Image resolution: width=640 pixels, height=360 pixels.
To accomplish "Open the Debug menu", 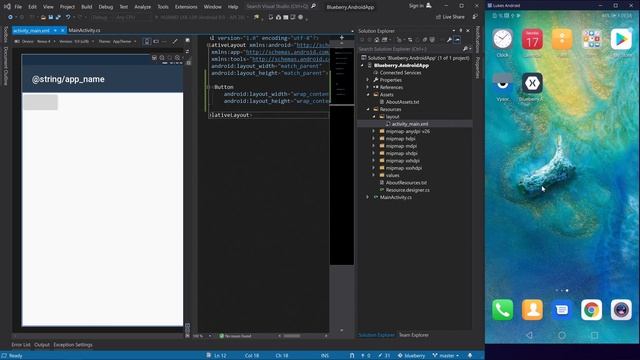I will tap(105, 7).
